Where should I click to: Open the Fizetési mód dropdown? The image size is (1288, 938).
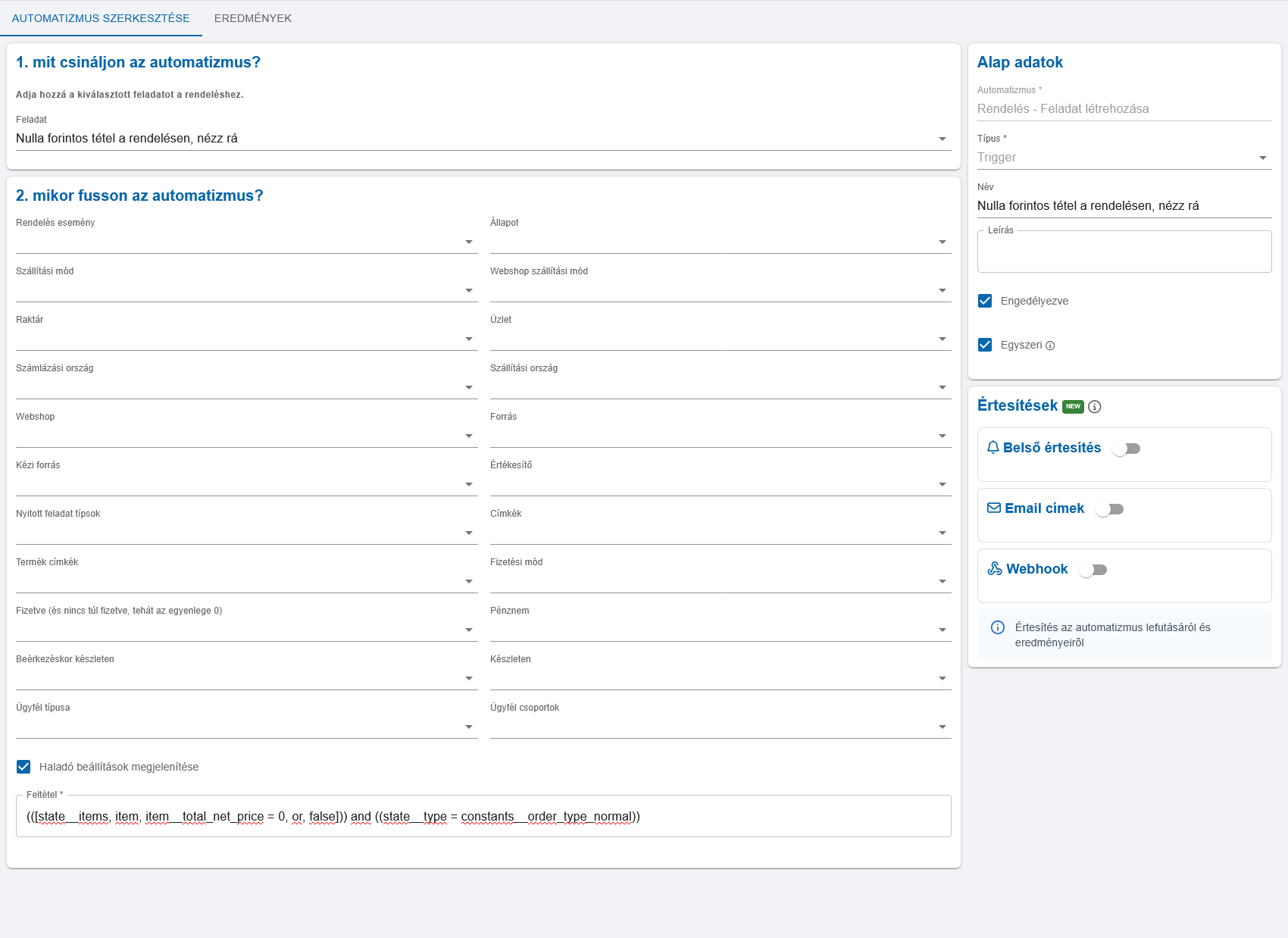(x=721, y=581)
